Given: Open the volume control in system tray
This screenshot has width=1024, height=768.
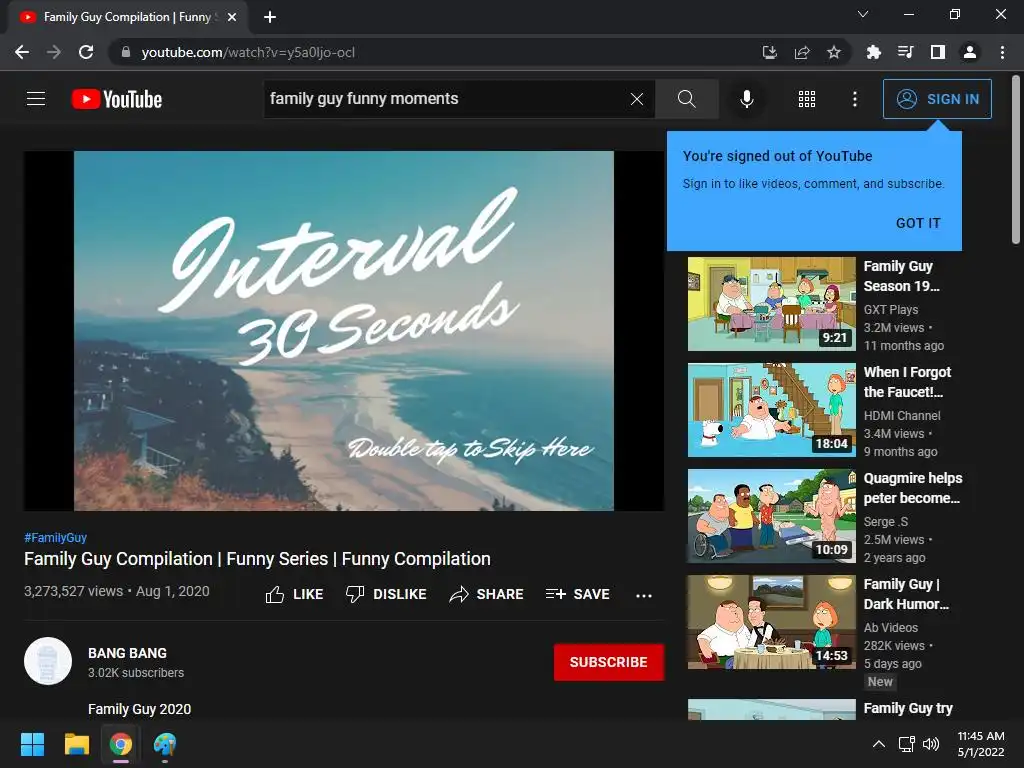Looking at the screenshot, I should (931, 744).
